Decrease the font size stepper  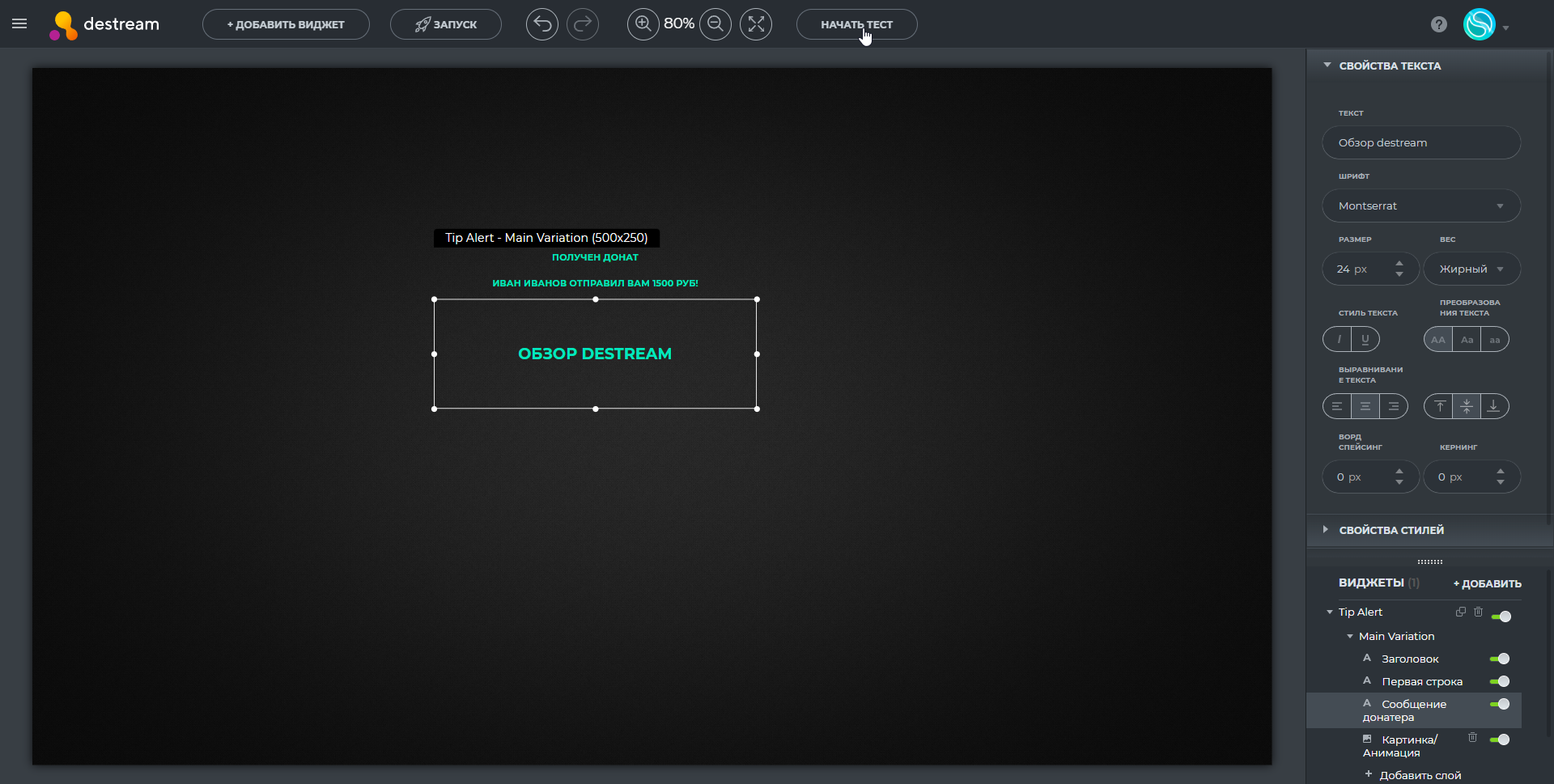pyautogui.click(x=1399, y=274)
